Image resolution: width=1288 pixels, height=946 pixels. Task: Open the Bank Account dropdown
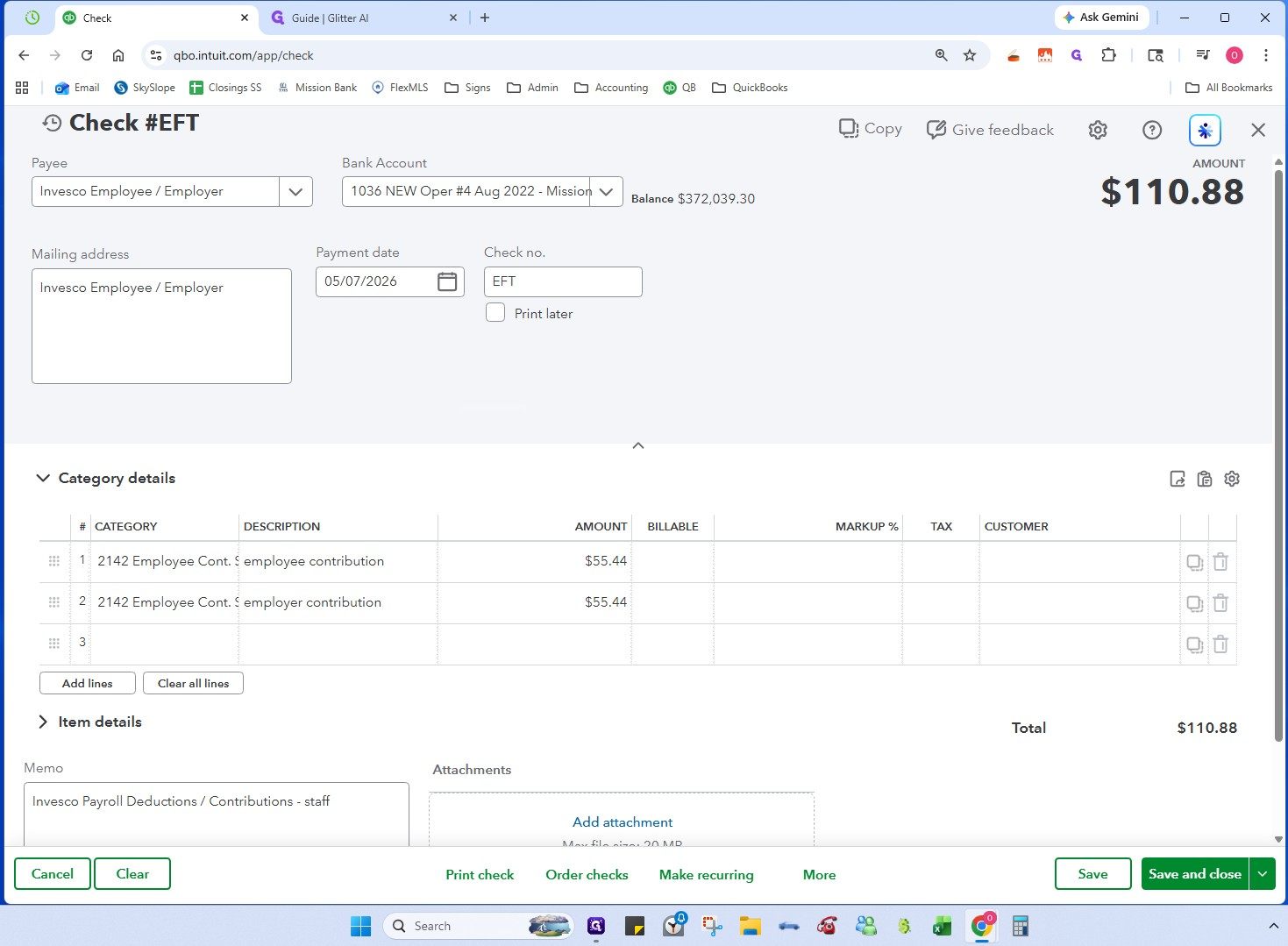[482, 191]
